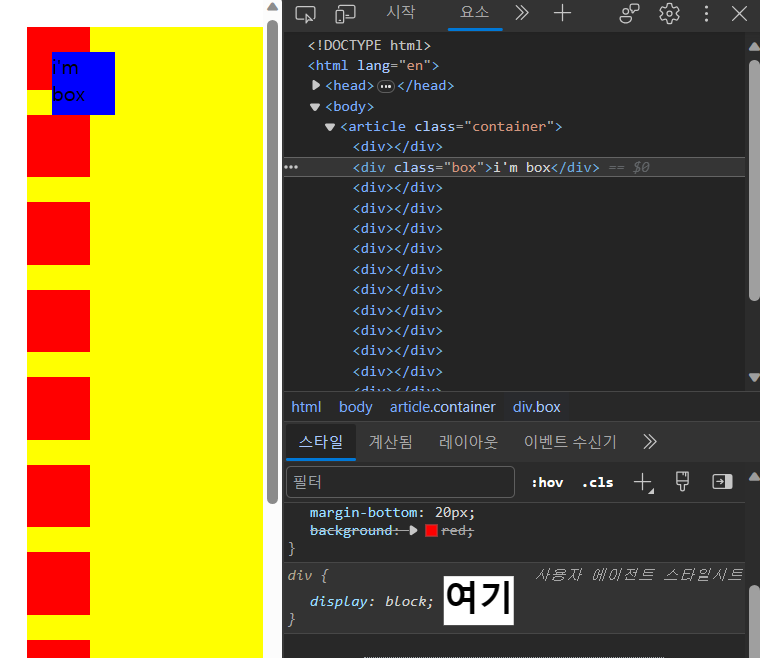760x658 pixels.
Task: Click the 사용자 에이전트 스타일시트 label
Action: coord(639,575)
